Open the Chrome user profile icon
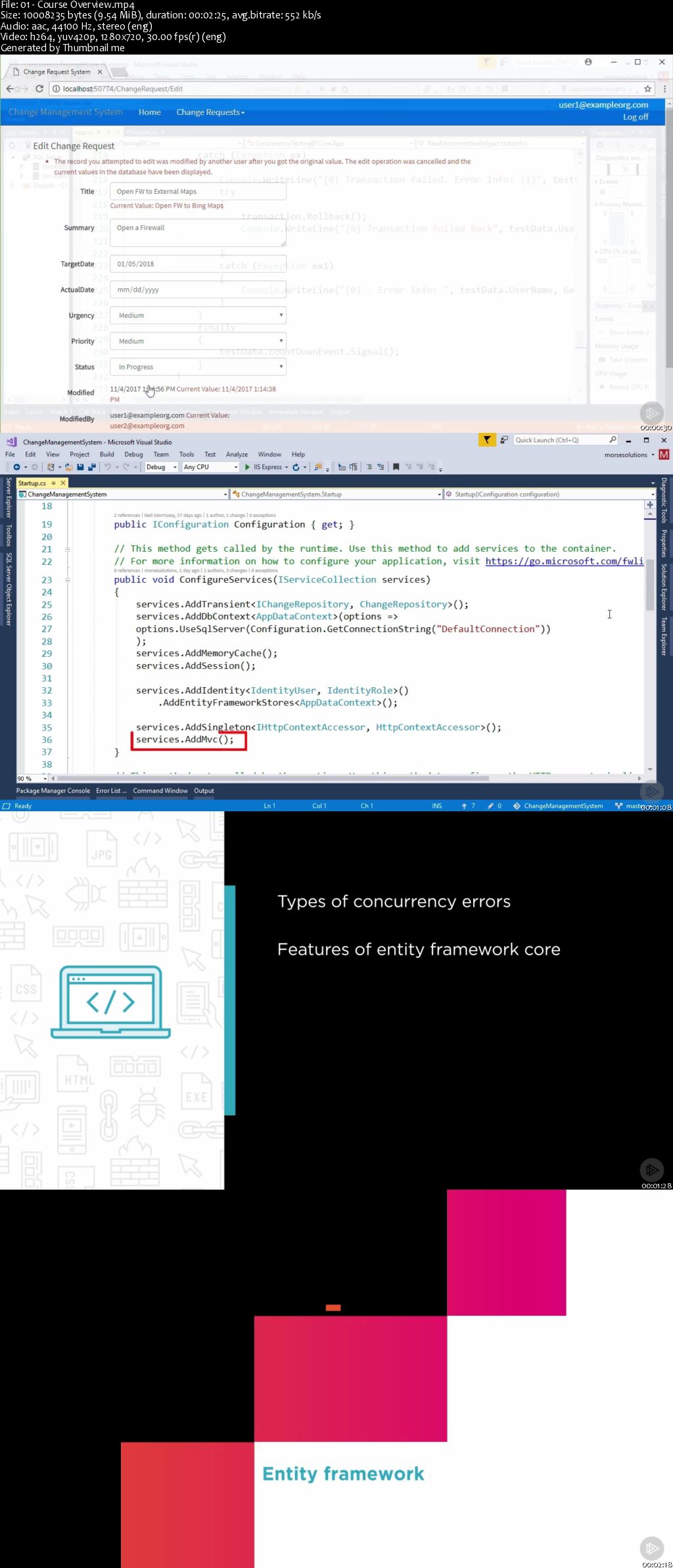673x1568 pixels. (x=588, y=62)
